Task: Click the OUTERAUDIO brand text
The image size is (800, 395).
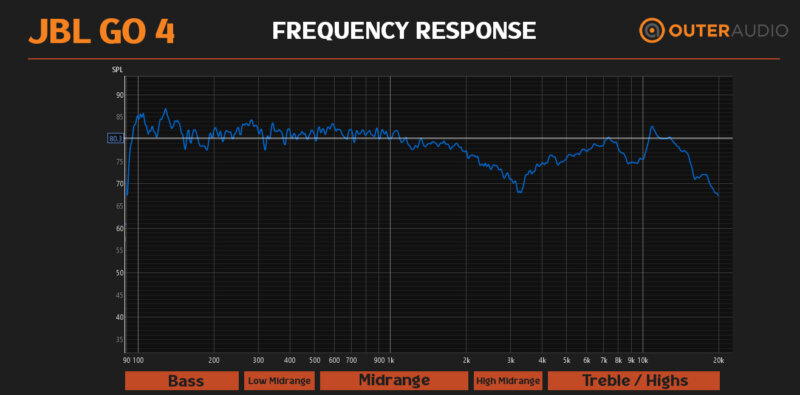Action: [729, 31]
